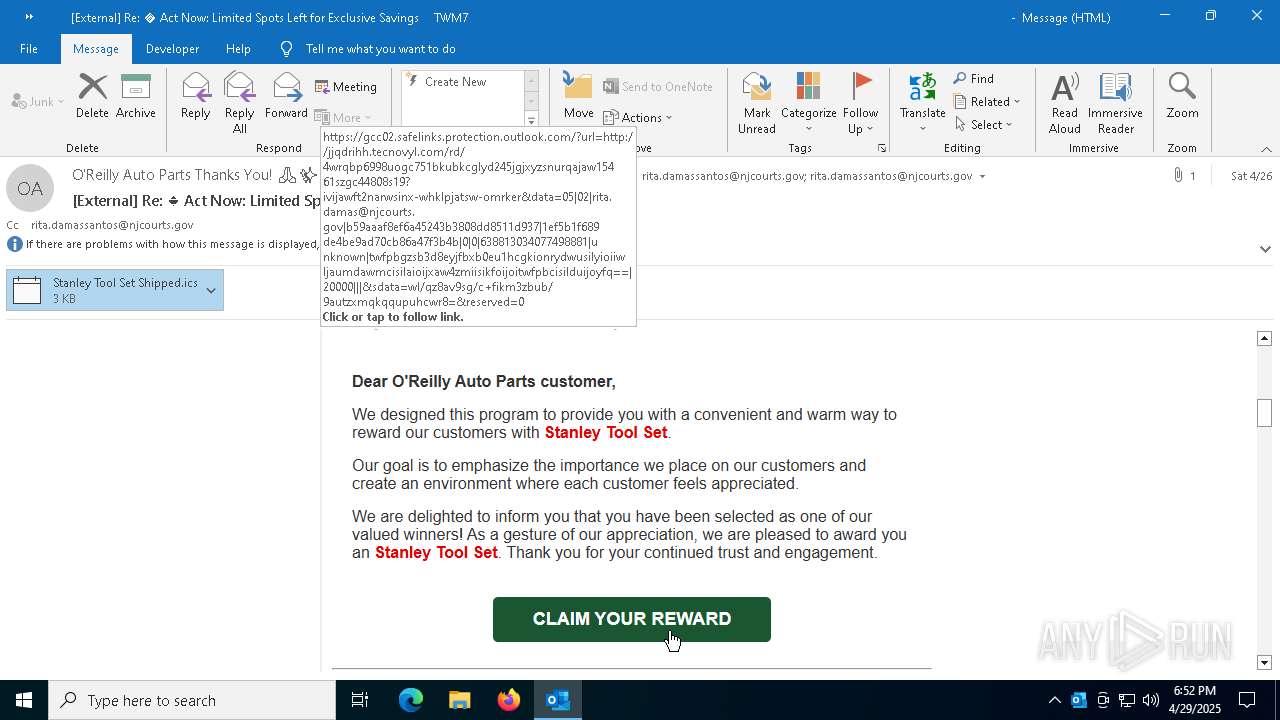Select the Outlook taskbar icon

point(558,700)
